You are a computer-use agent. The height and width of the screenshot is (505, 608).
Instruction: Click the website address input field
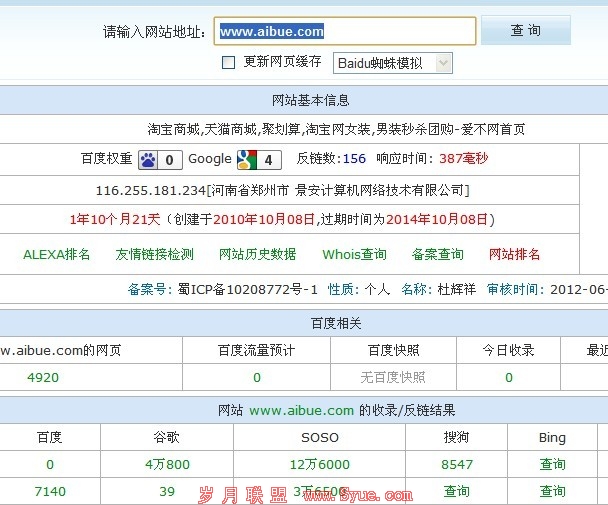coord(346,32)
